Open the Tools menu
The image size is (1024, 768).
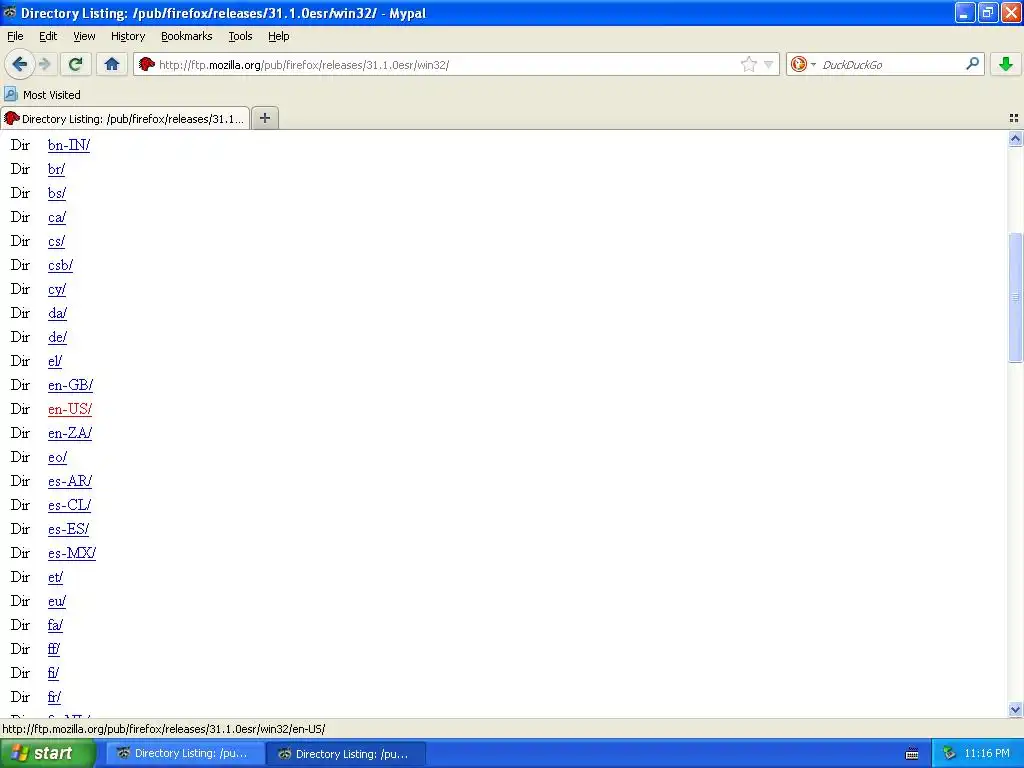click(x=240, y=36)
